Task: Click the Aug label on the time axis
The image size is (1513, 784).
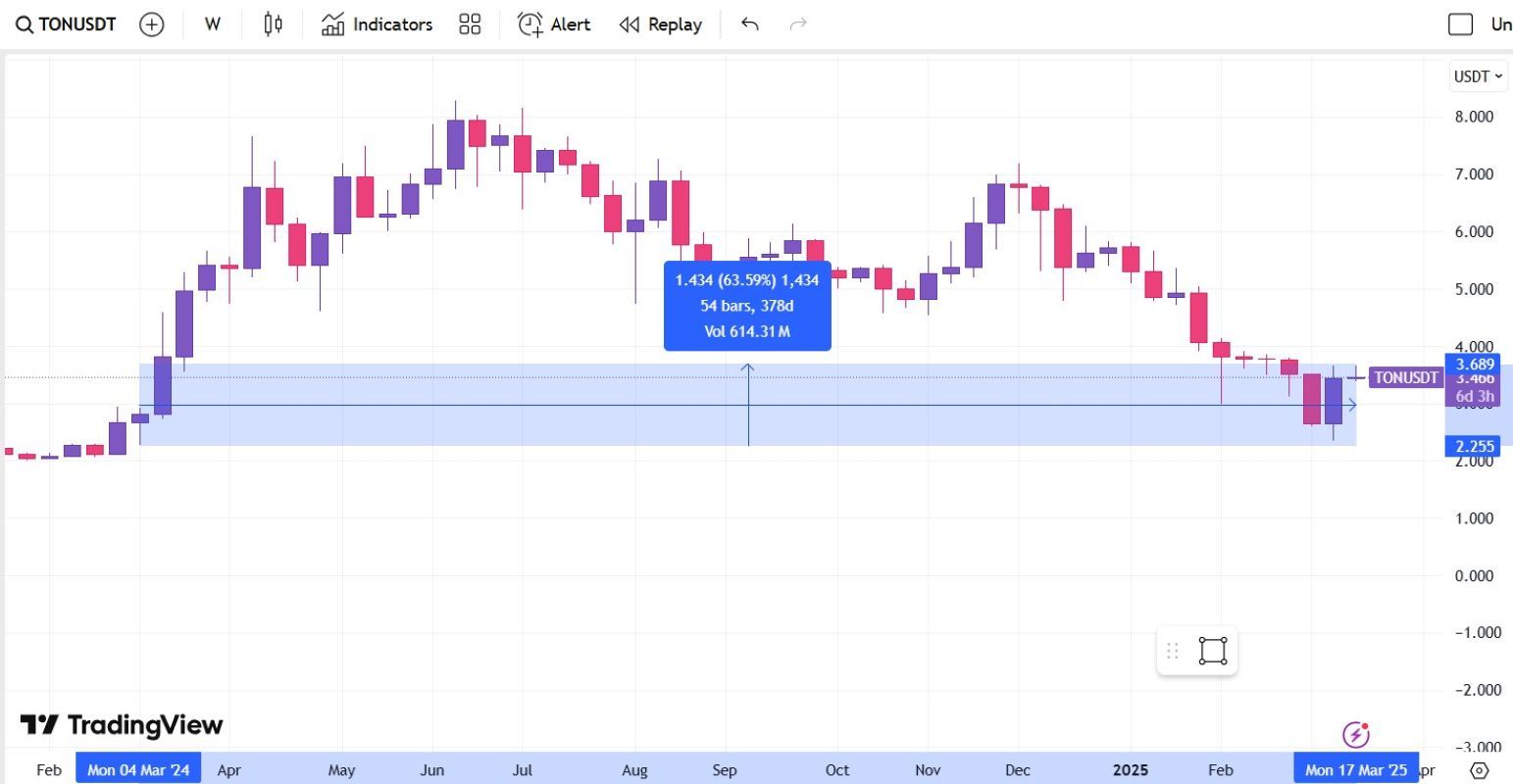Action: (x=634, y=770)
